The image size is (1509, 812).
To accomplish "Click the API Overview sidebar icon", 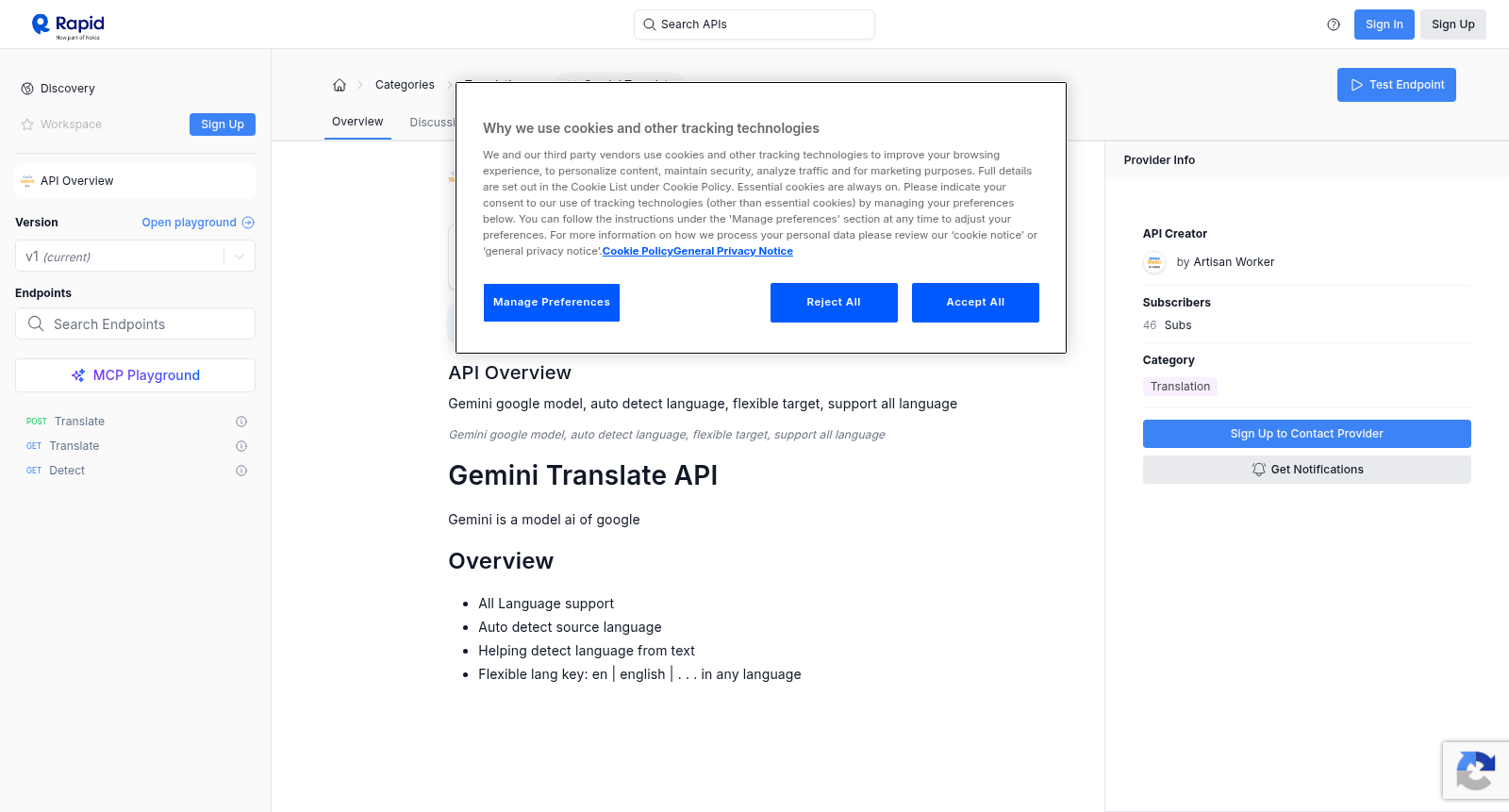I will tap(27, 181).
